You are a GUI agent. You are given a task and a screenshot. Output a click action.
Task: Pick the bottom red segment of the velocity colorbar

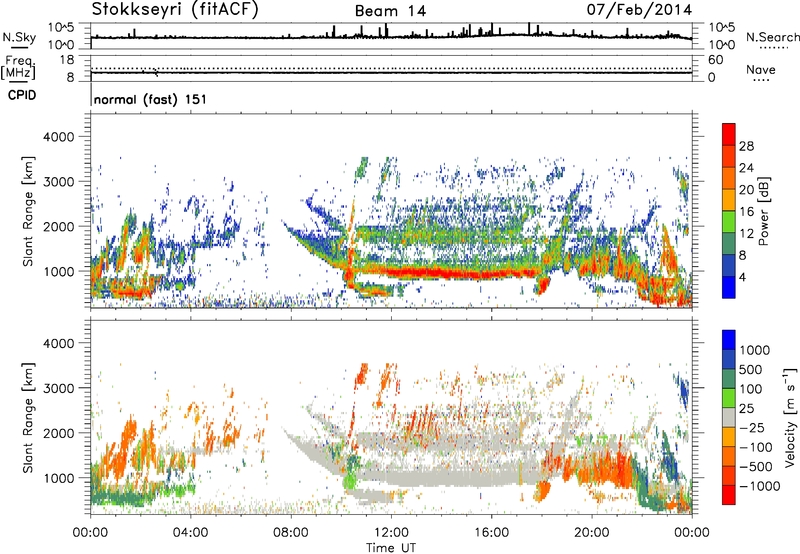coord(729,495)
